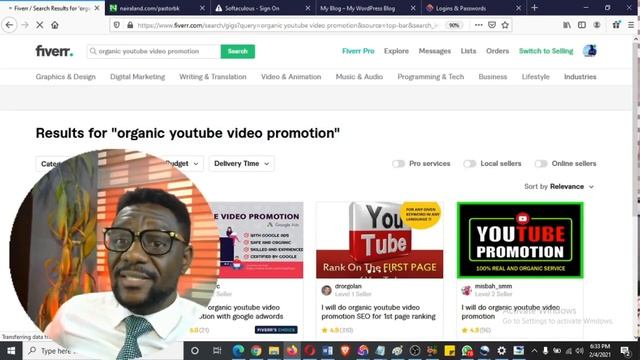Open the Sort by Relevance dropdown

[x=559, y=187]
